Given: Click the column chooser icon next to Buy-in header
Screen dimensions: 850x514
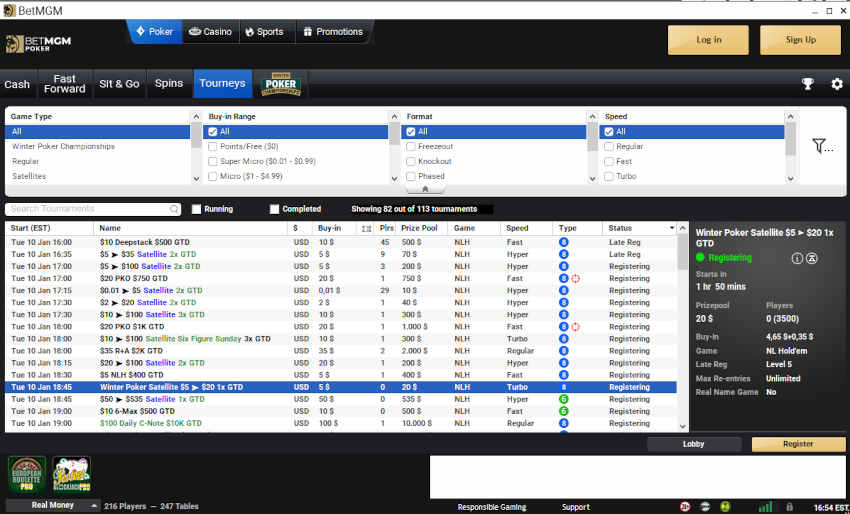Looking at the screenshot, I should tap(366, 229).
